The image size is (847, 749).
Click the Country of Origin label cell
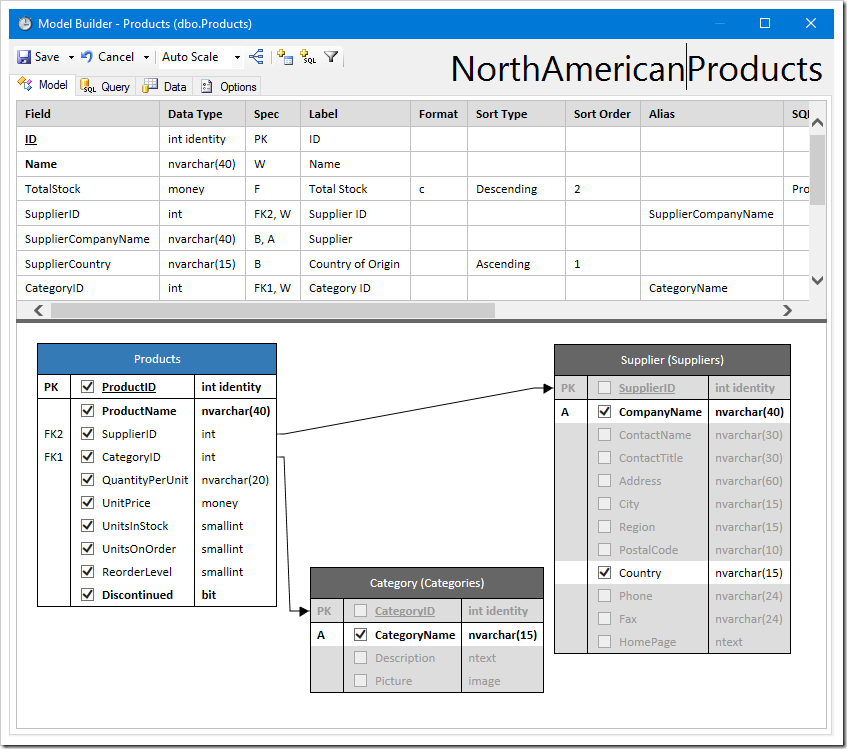click(355, 264)
